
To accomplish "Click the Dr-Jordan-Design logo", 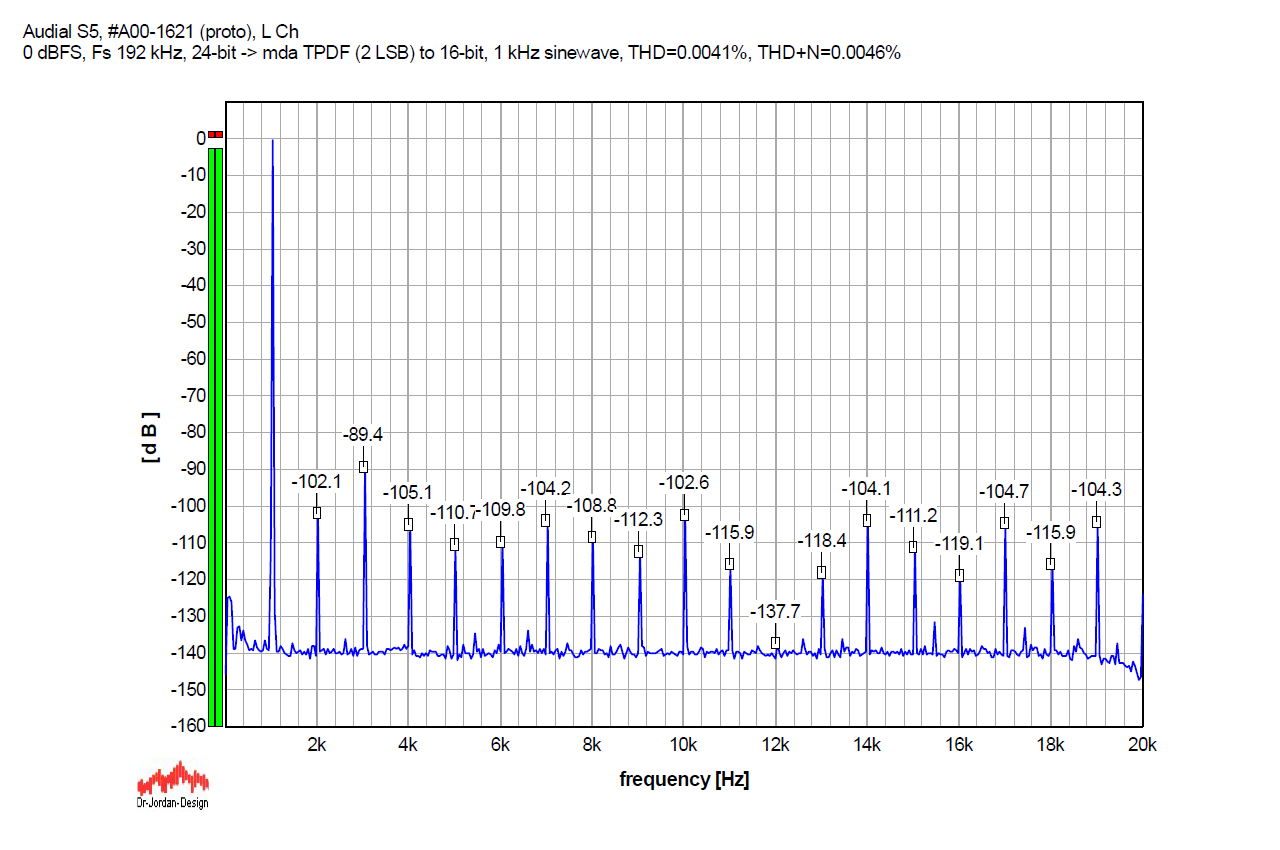I will [172, 783].
